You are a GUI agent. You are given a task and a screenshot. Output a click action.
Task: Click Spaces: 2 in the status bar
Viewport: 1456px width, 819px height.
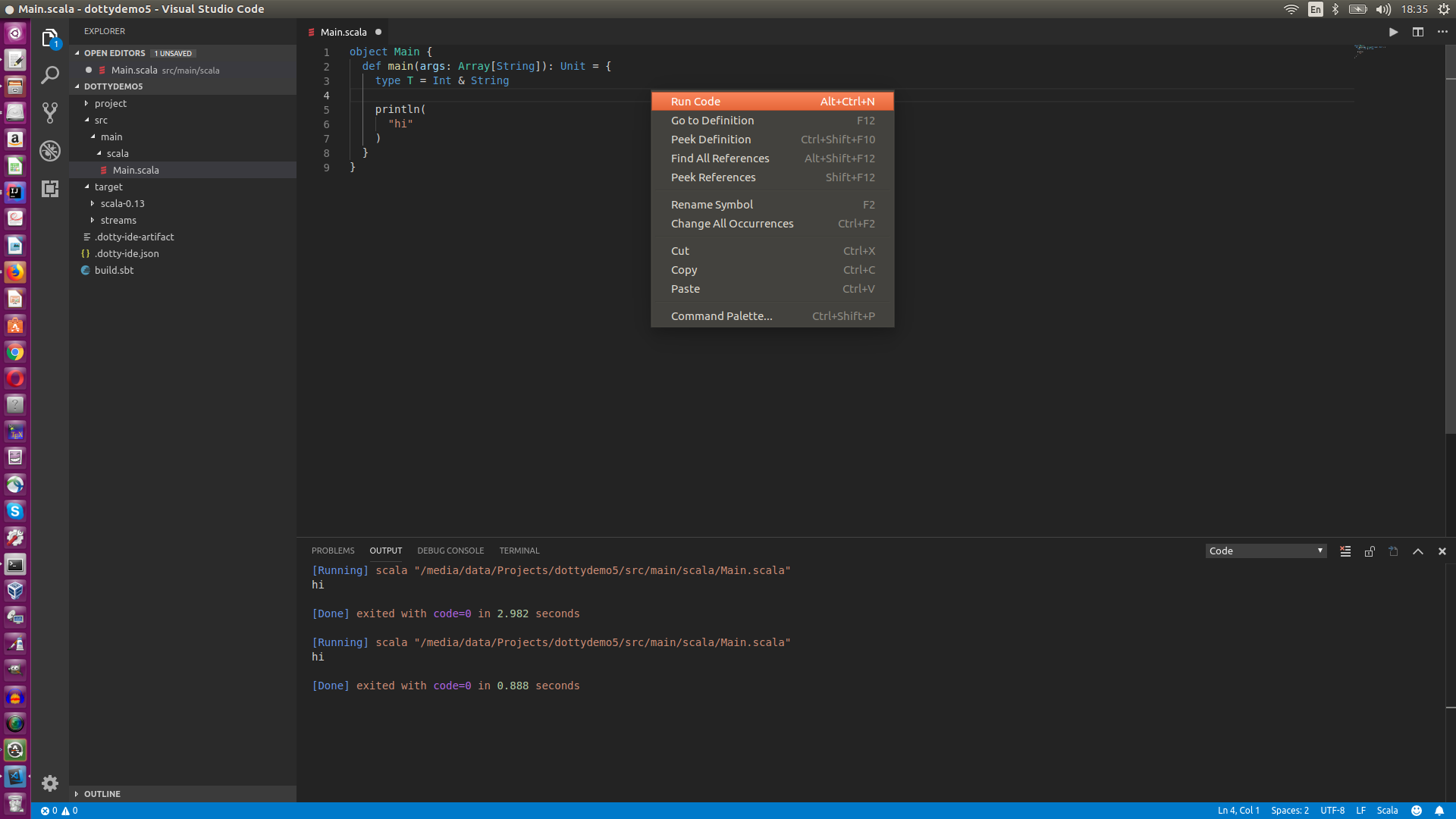click(1289, 811)
